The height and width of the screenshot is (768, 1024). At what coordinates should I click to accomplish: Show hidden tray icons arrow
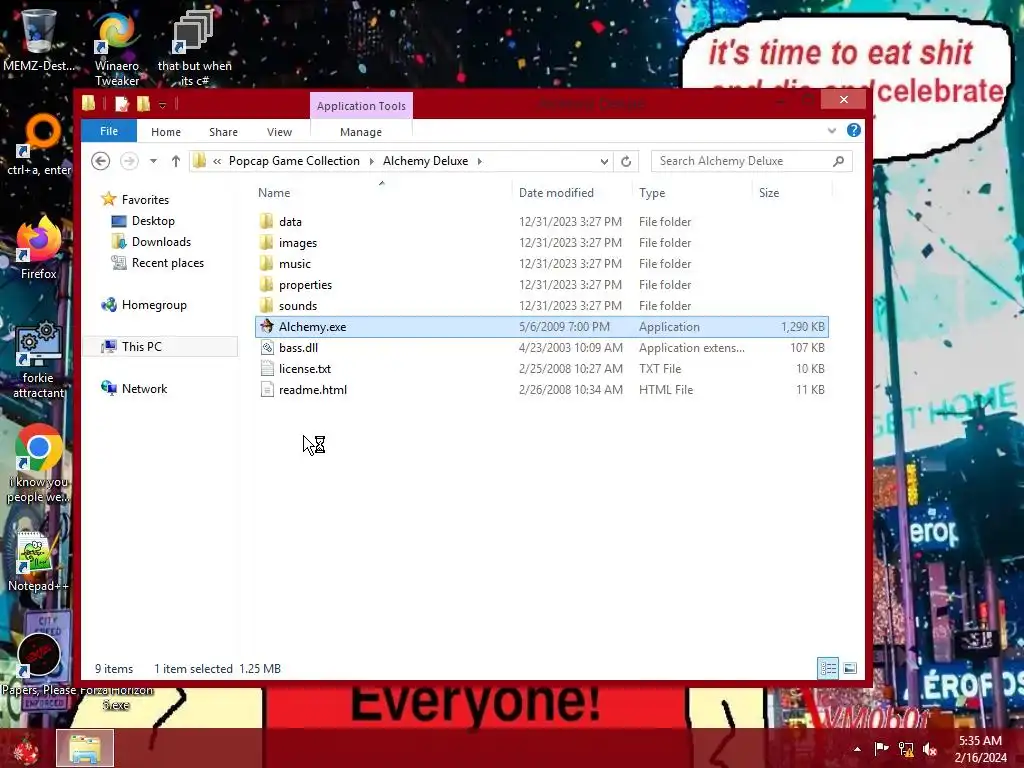click(x=857, y=749)
